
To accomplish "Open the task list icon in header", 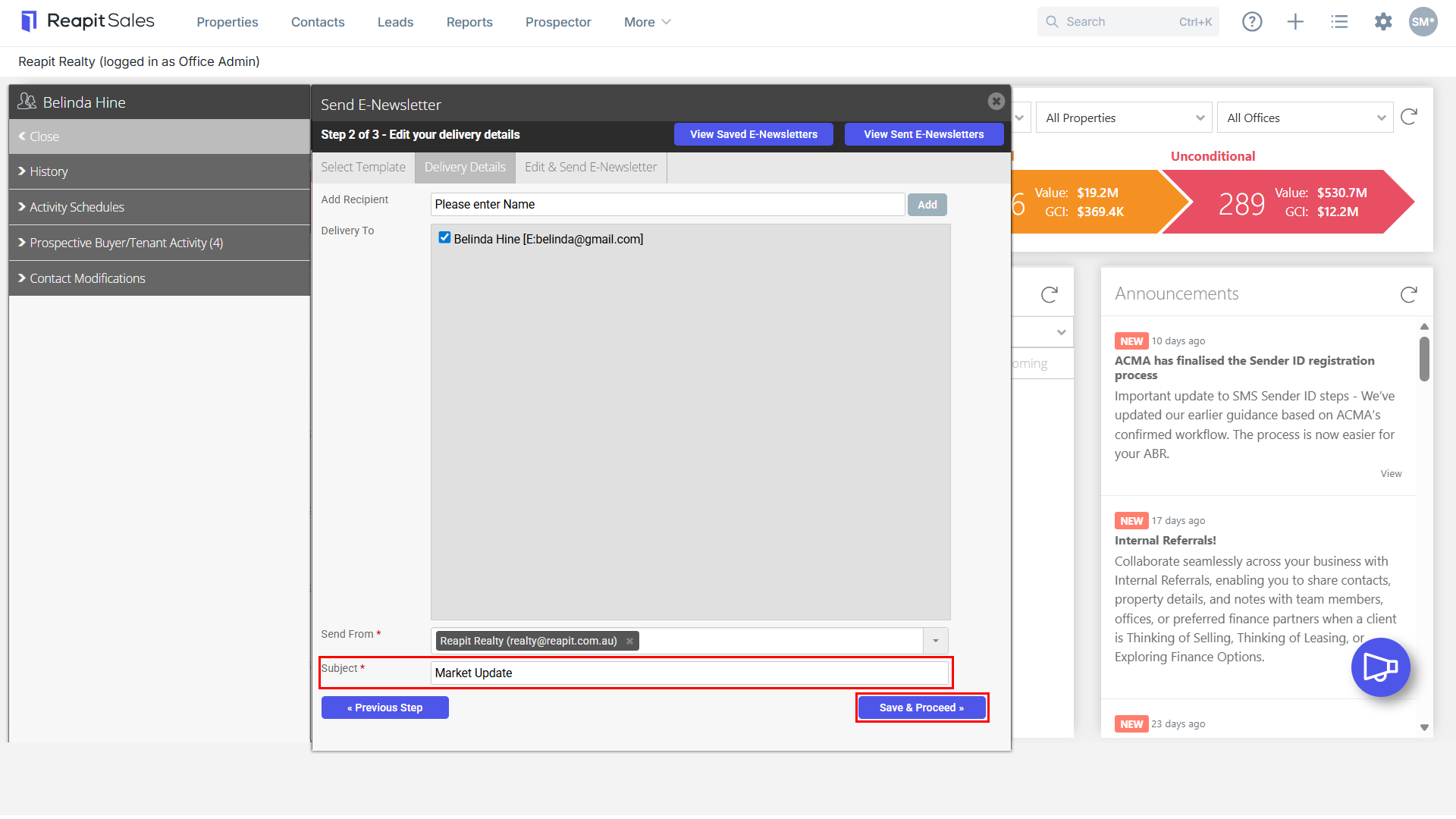I will (x=1339, y=22).
